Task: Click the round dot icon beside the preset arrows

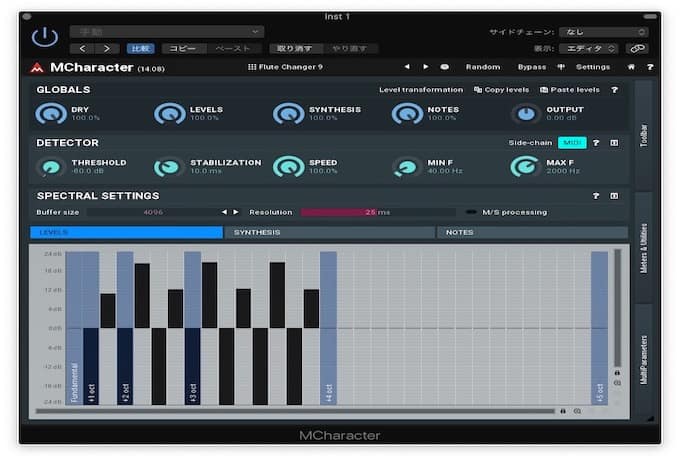Action: [x=445, y=67]
